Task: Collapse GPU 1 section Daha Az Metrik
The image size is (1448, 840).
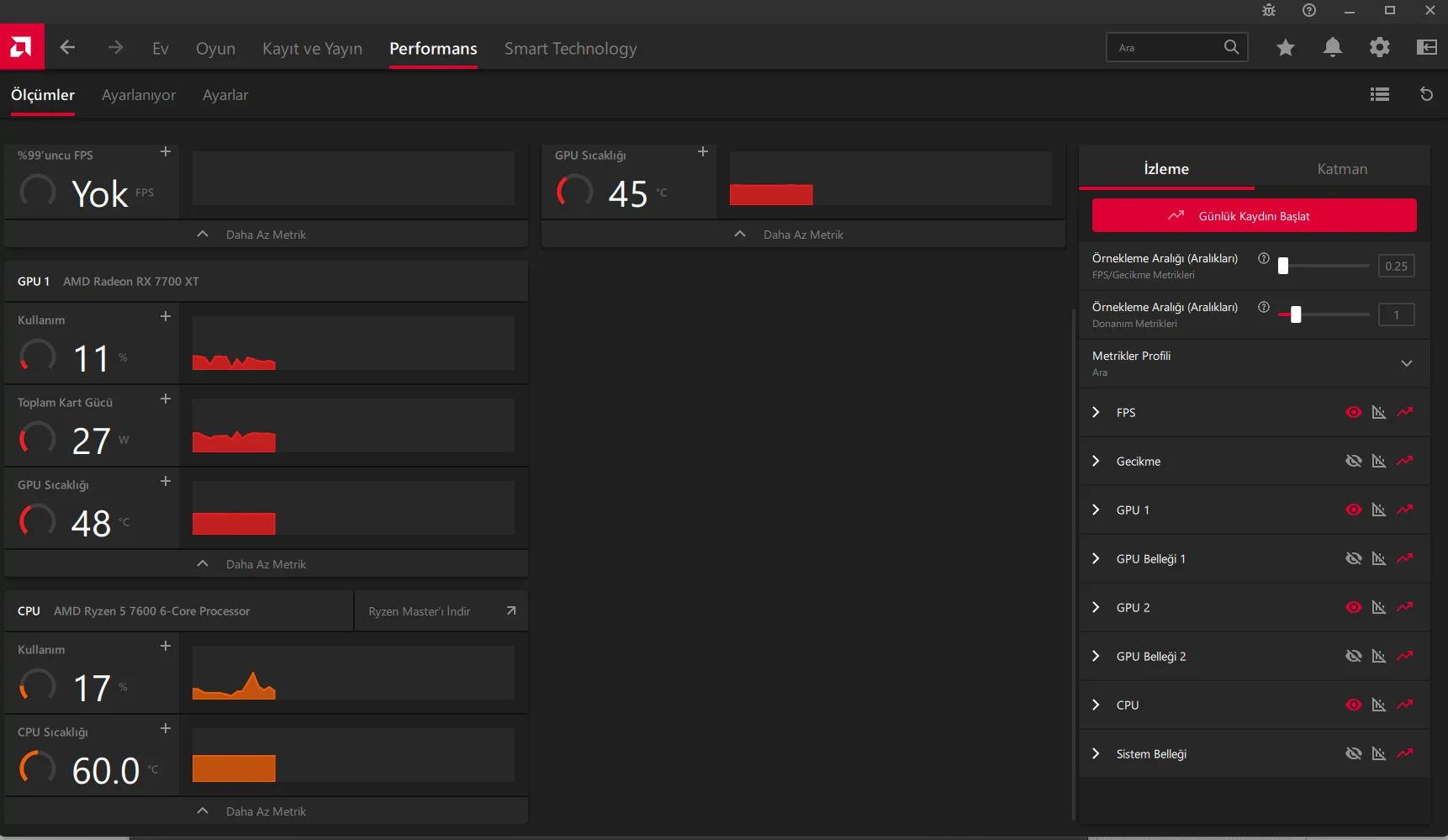Action: click(266, 564)
